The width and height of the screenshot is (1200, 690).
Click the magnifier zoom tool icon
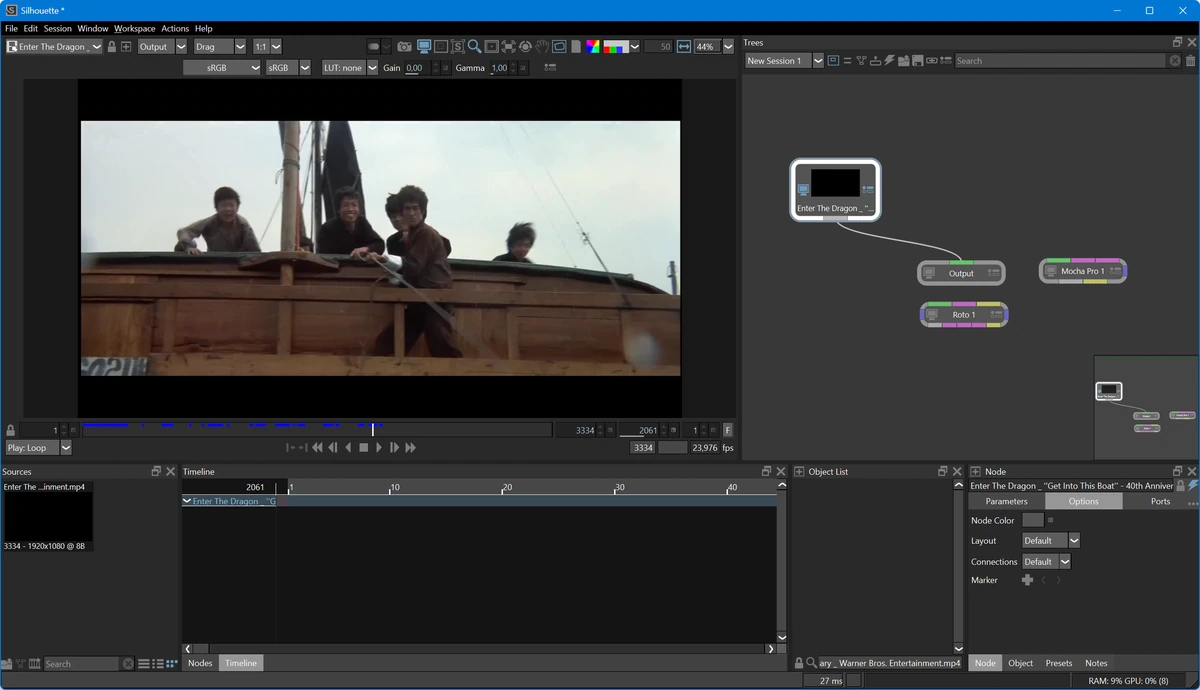point(474,46)
